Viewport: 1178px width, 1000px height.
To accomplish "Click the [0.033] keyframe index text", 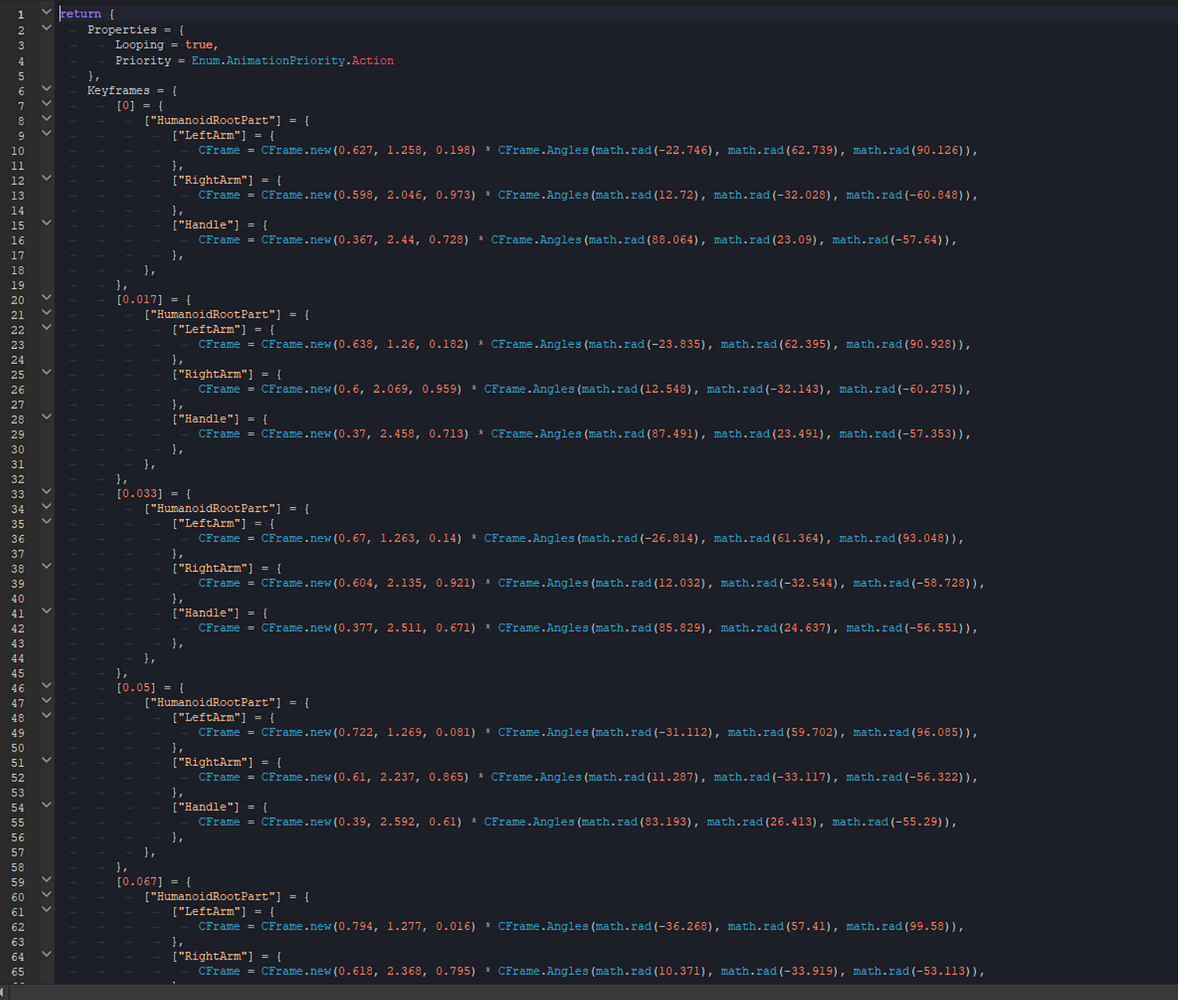I will pos(139,494).
